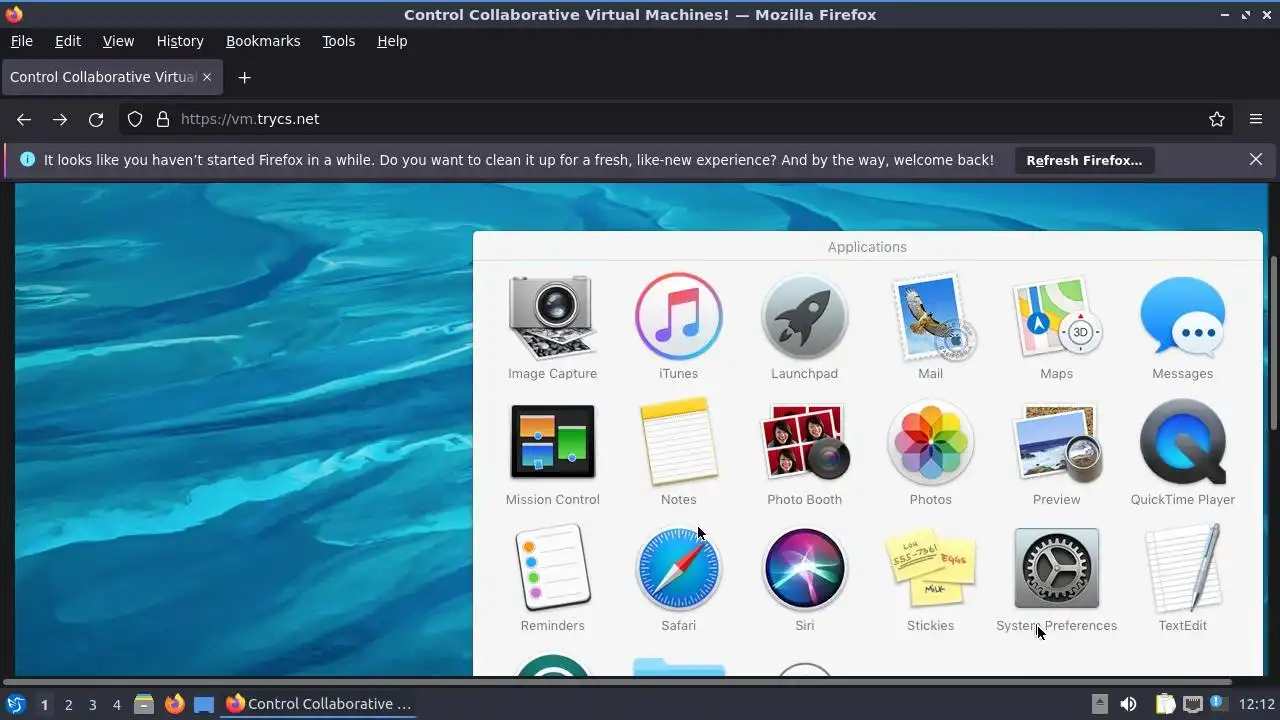Reload the current page

coord(96,119)
